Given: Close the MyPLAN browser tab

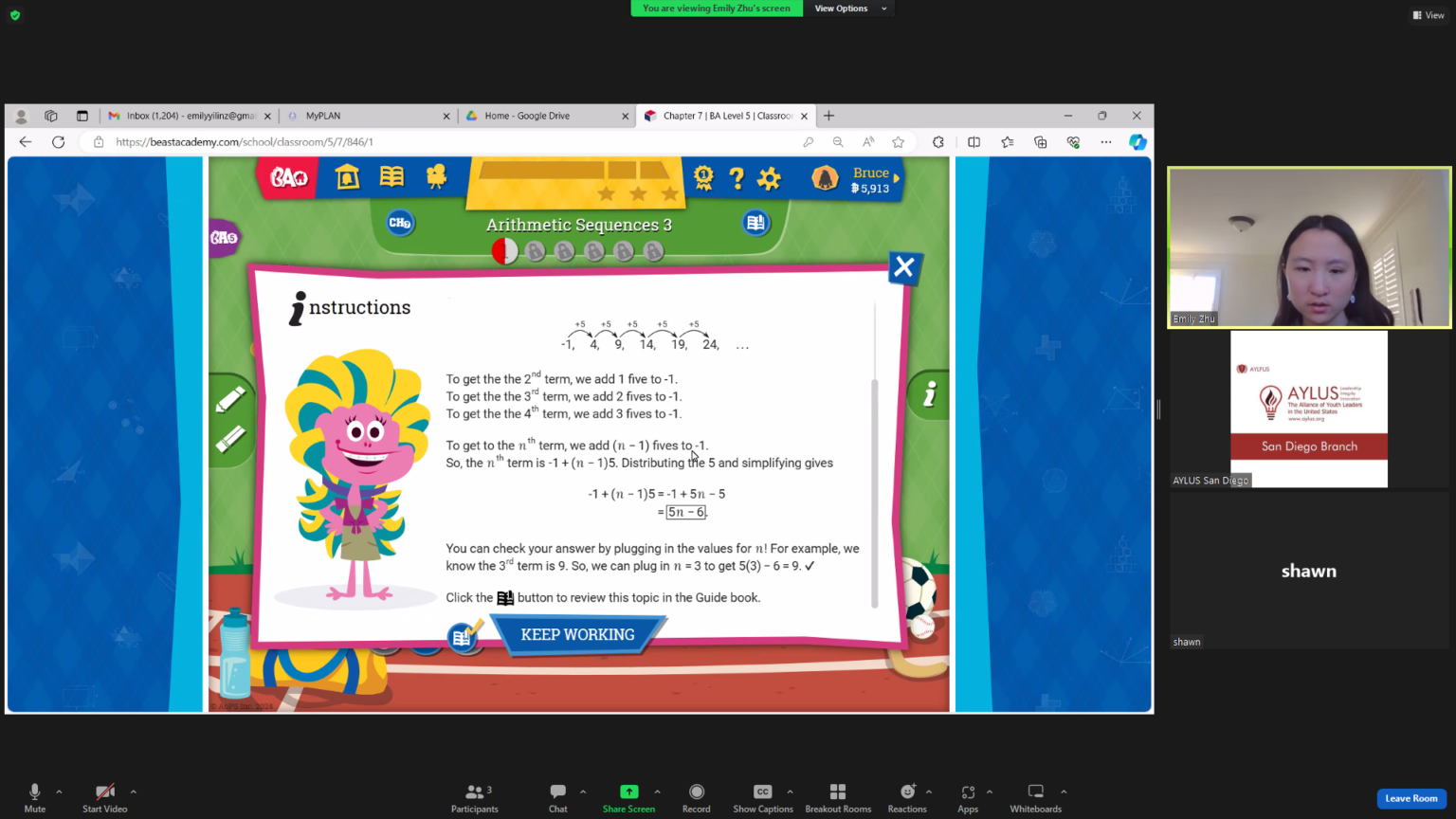Looking at the screenshot, I should 446,117.
